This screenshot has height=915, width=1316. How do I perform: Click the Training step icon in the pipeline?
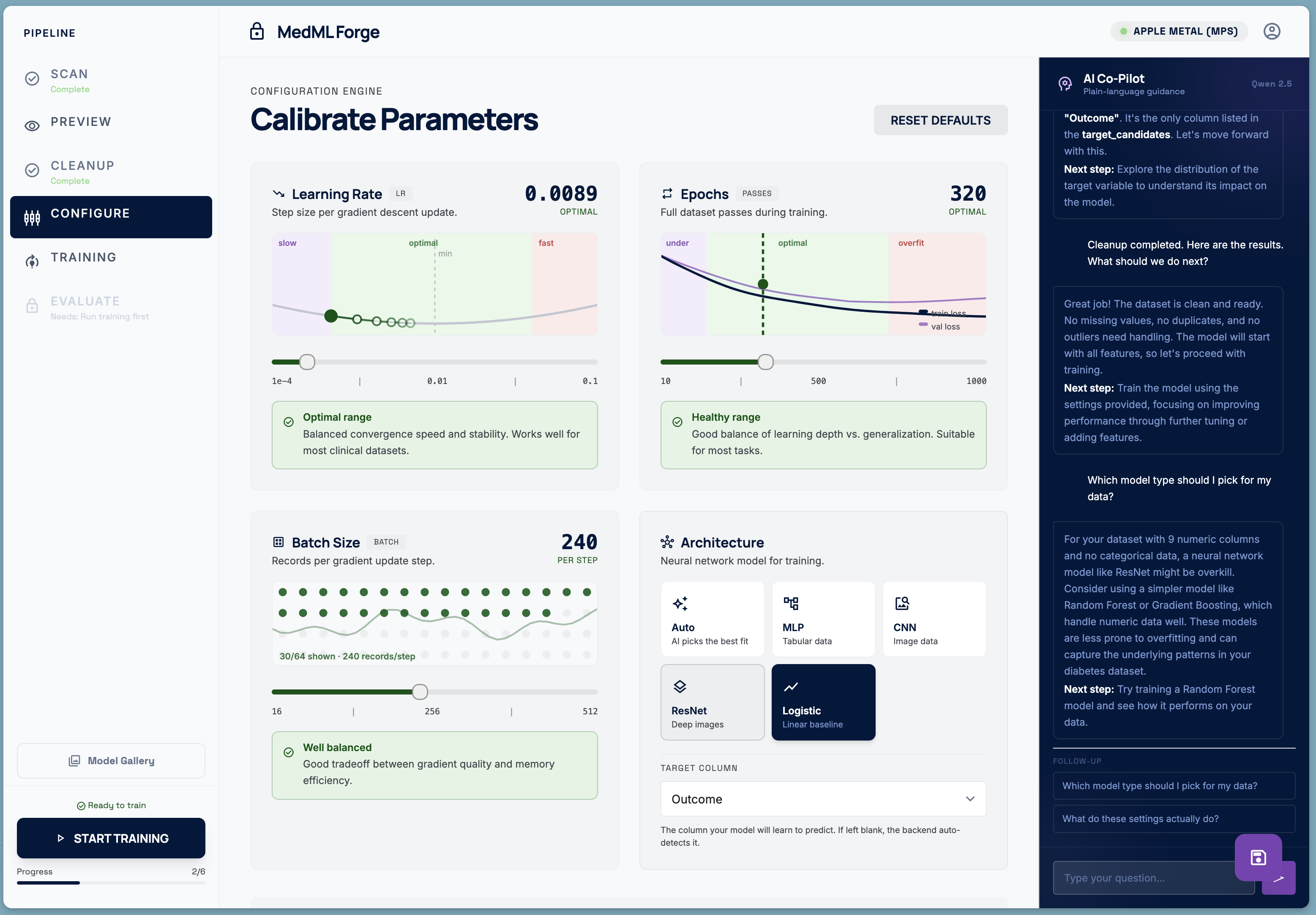[32, 261]
